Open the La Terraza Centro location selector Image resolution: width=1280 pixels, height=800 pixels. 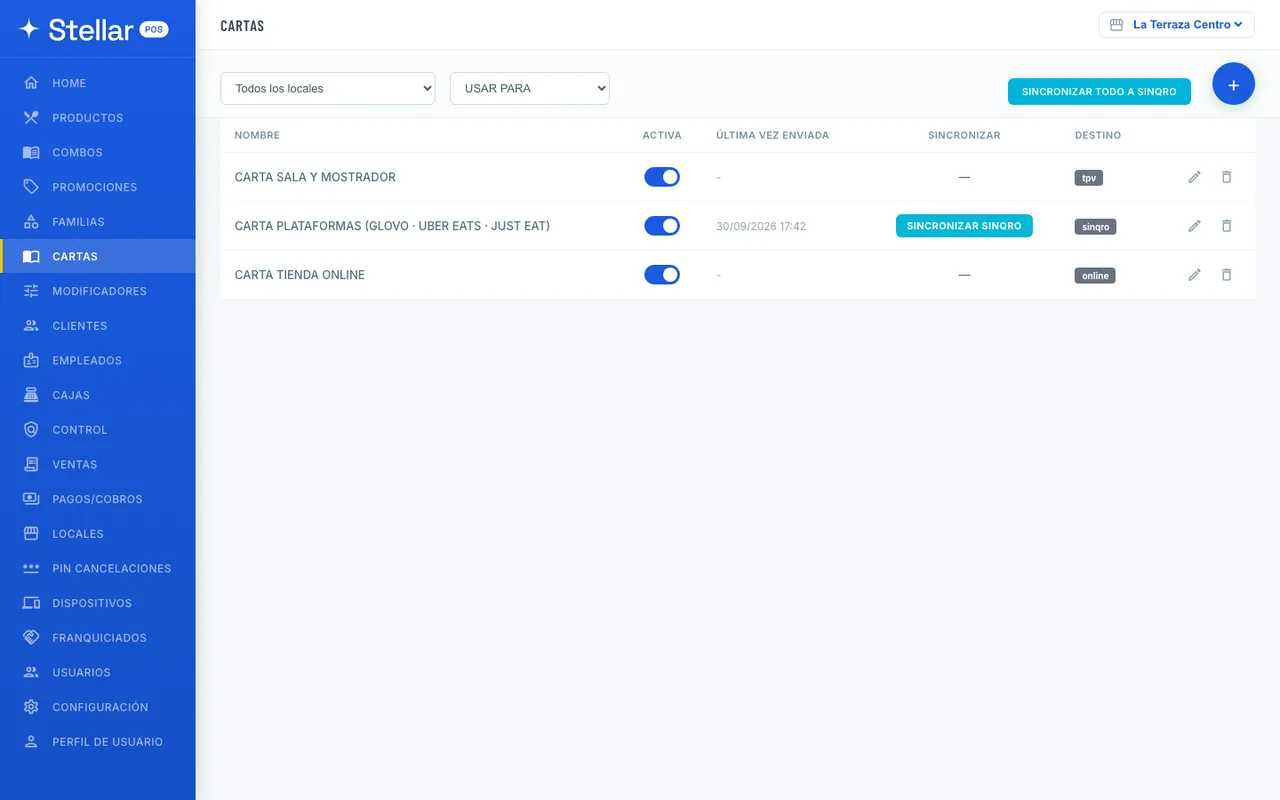1177,25
